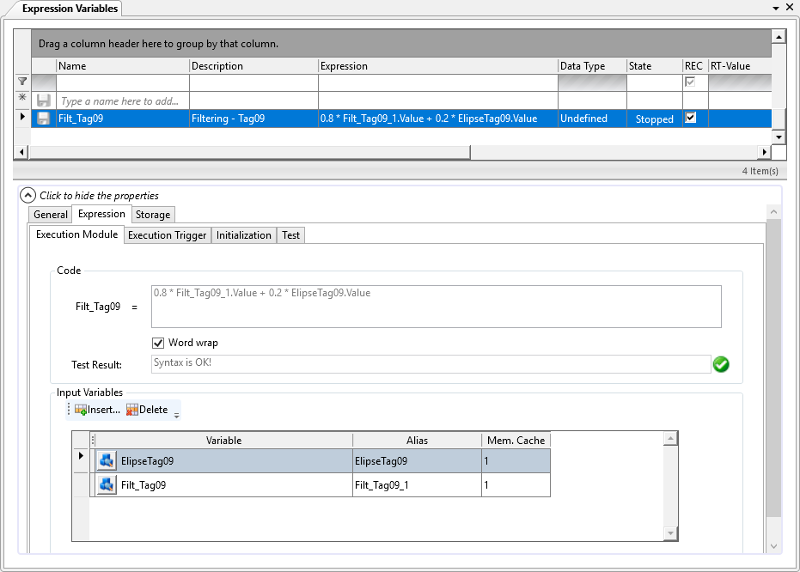Select the Expression tab
This screenshot has height=572, width=800.
tap(102, 214)
